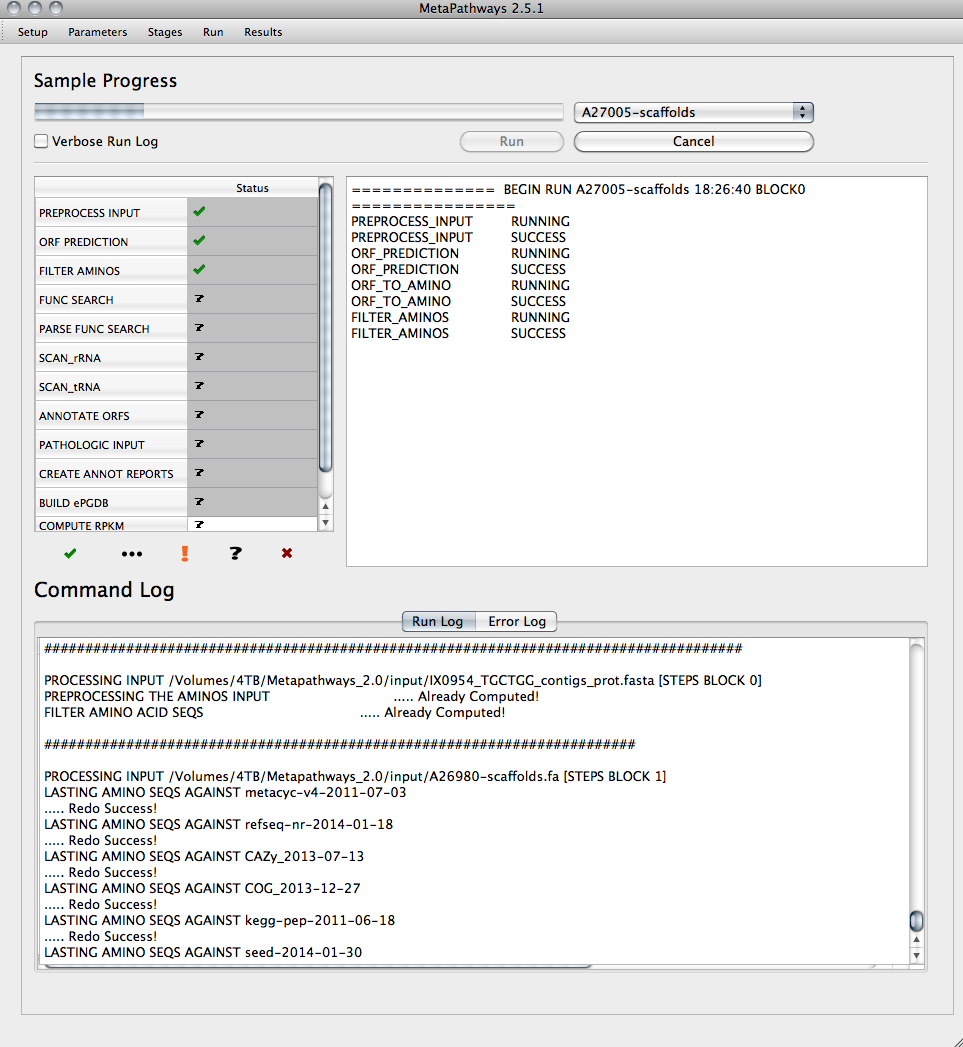Image resolution: width=963 pixels, height=1047 pixels.
Task: Click the Sample Progress bar
Action: (x=300, y=110)
